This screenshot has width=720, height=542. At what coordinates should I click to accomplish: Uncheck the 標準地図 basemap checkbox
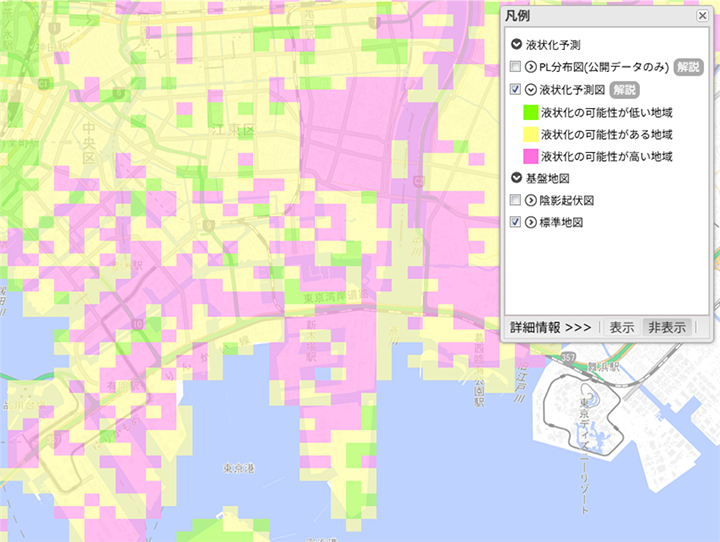point(515,222)
